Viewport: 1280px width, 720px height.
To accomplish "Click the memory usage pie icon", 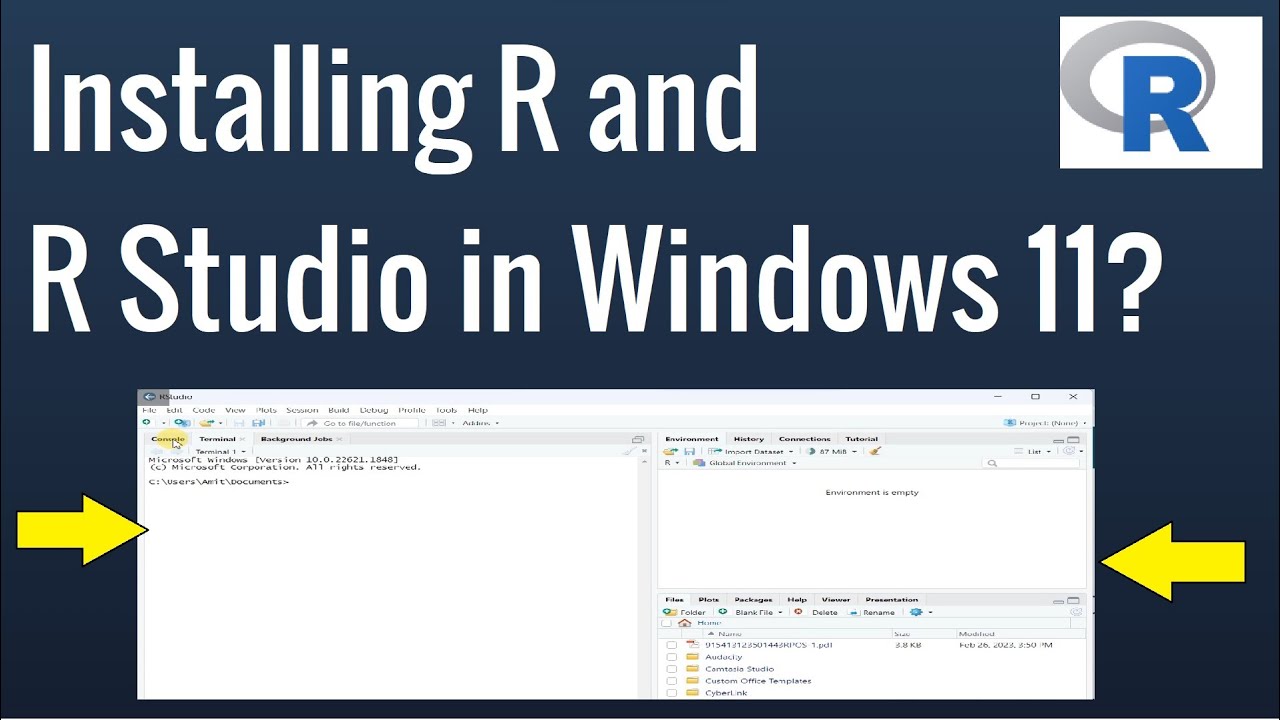I will (x=811, y=451).
